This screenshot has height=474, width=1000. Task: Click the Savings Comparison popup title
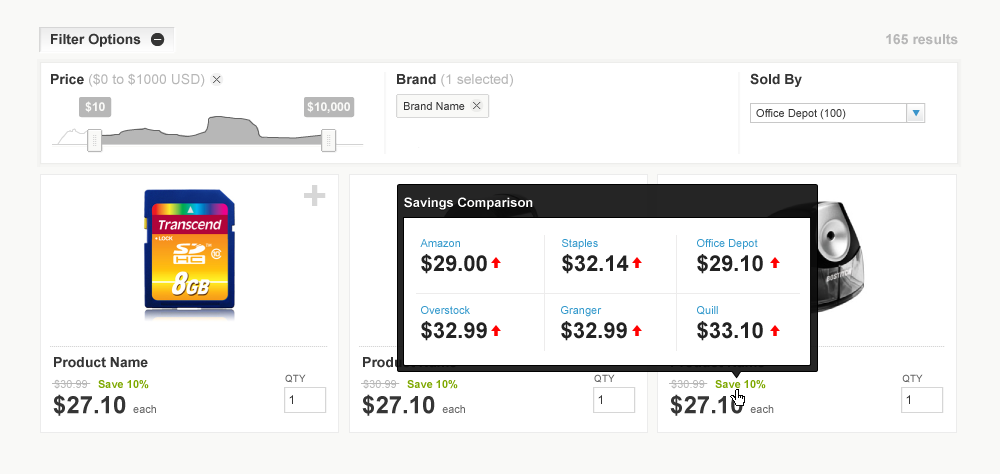[x=468, y=203]
